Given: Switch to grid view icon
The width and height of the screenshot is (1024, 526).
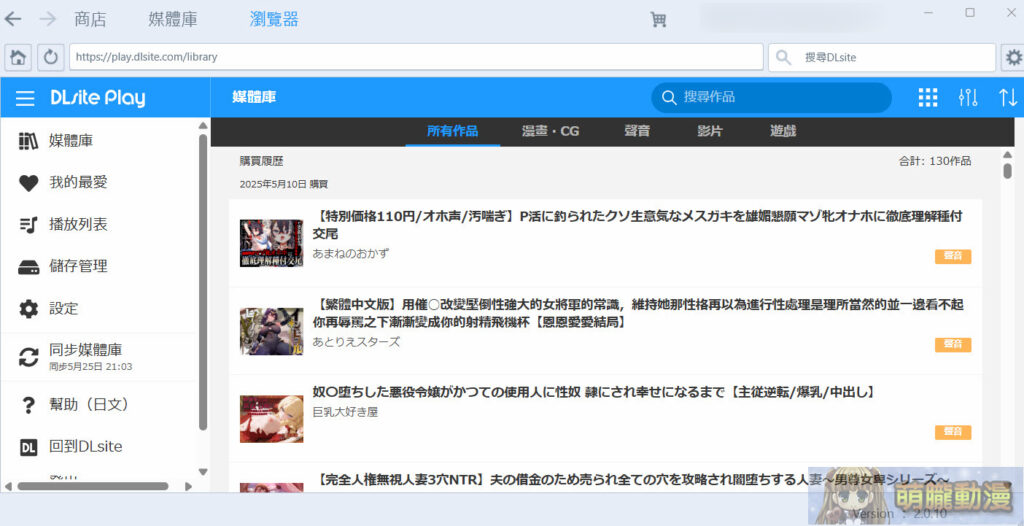Looking at the screenshot, I should [x=928, y=98].
